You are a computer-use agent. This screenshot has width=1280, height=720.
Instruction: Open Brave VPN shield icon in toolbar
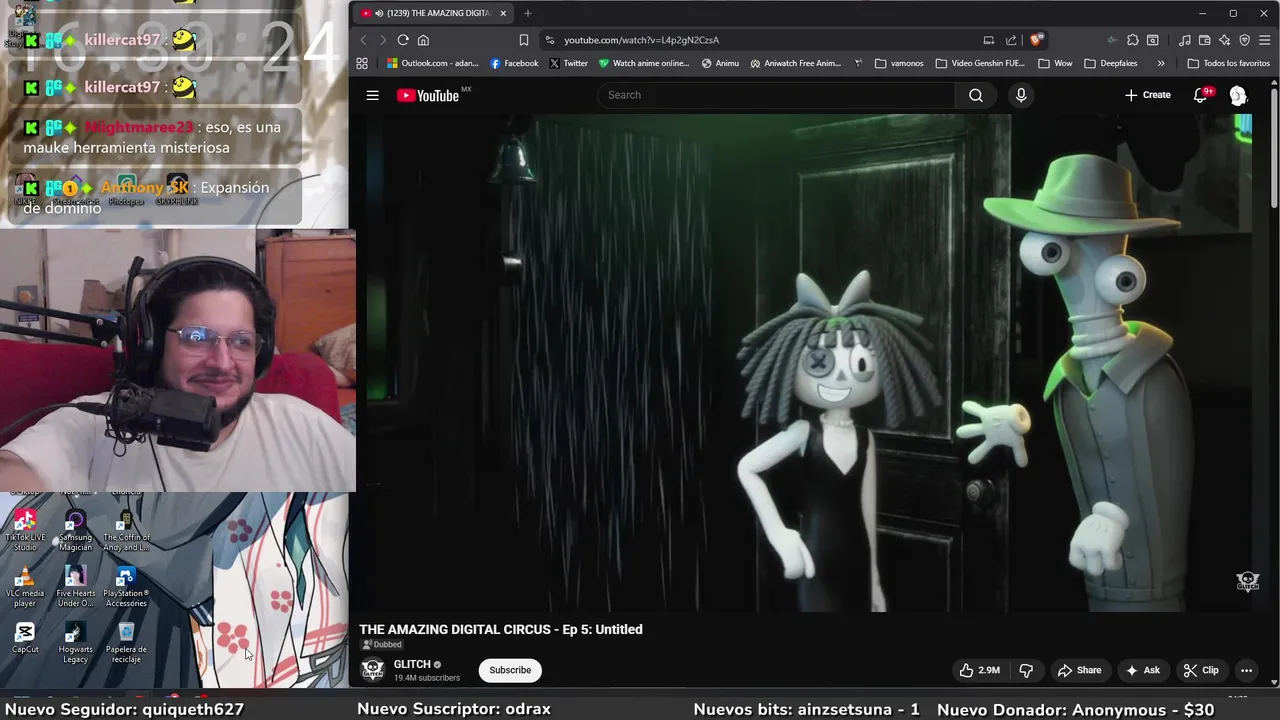1244,40
